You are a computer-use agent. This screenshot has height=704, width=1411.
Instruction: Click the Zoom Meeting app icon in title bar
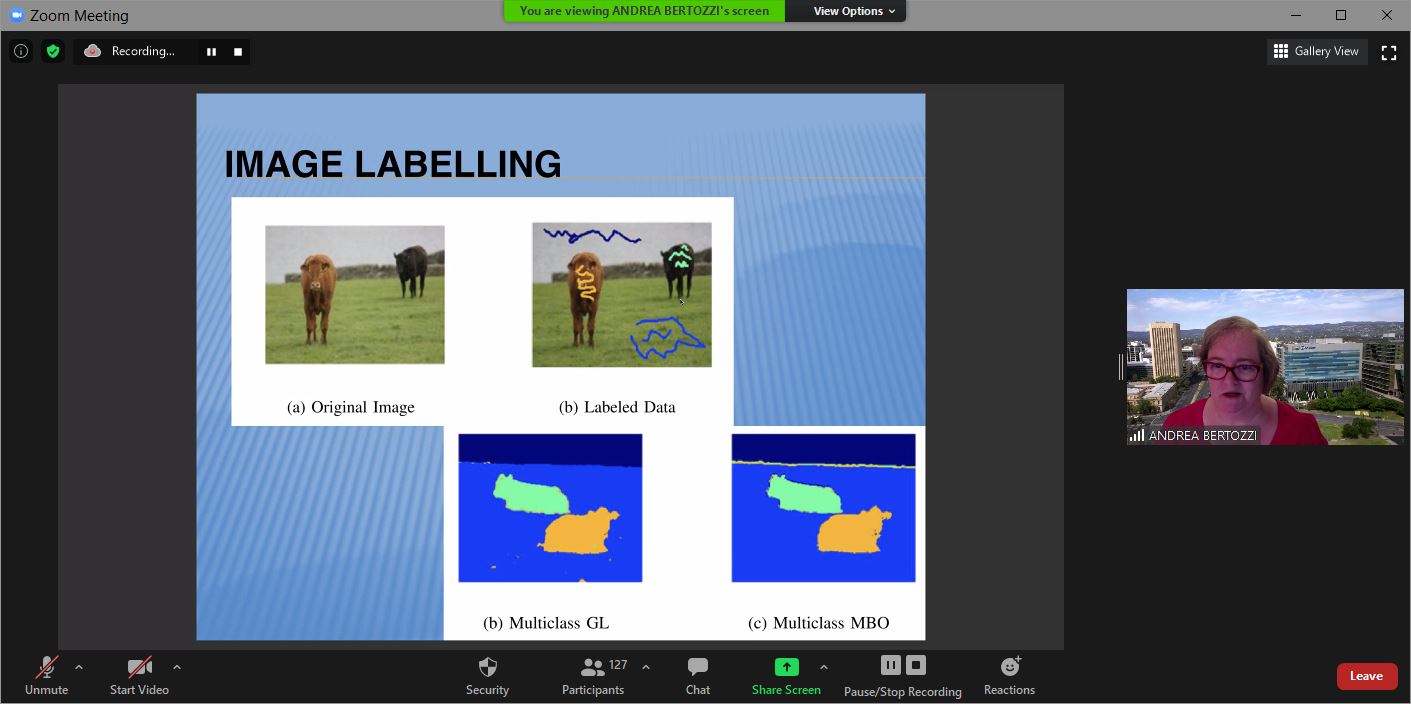pos(16,16)
